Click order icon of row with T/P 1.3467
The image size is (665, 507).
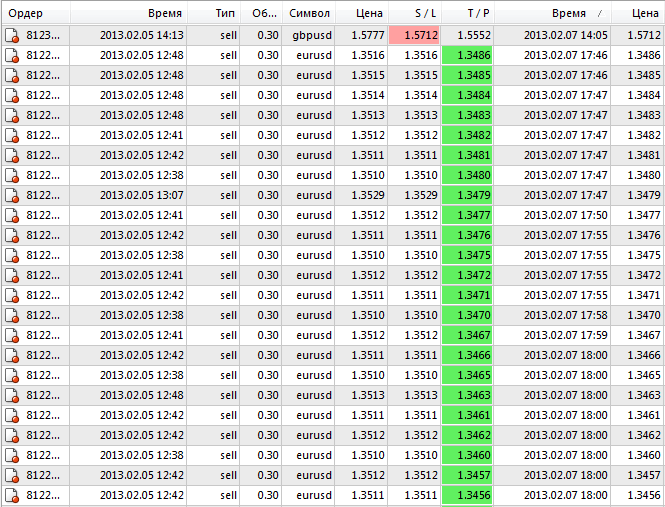(12, 335)
